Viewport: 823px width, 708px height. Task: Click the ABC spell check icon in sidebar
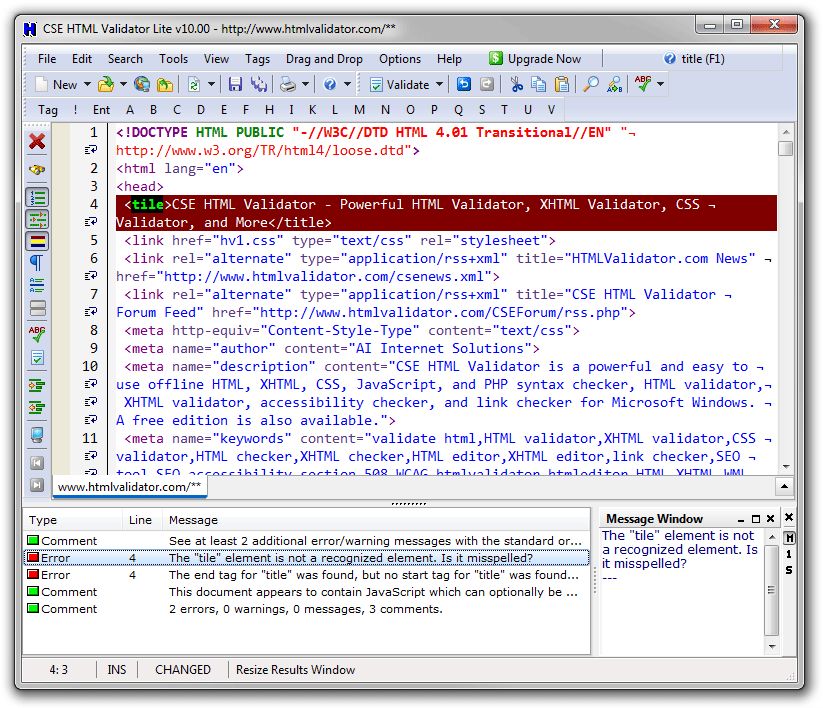click(x=37, y=333)
